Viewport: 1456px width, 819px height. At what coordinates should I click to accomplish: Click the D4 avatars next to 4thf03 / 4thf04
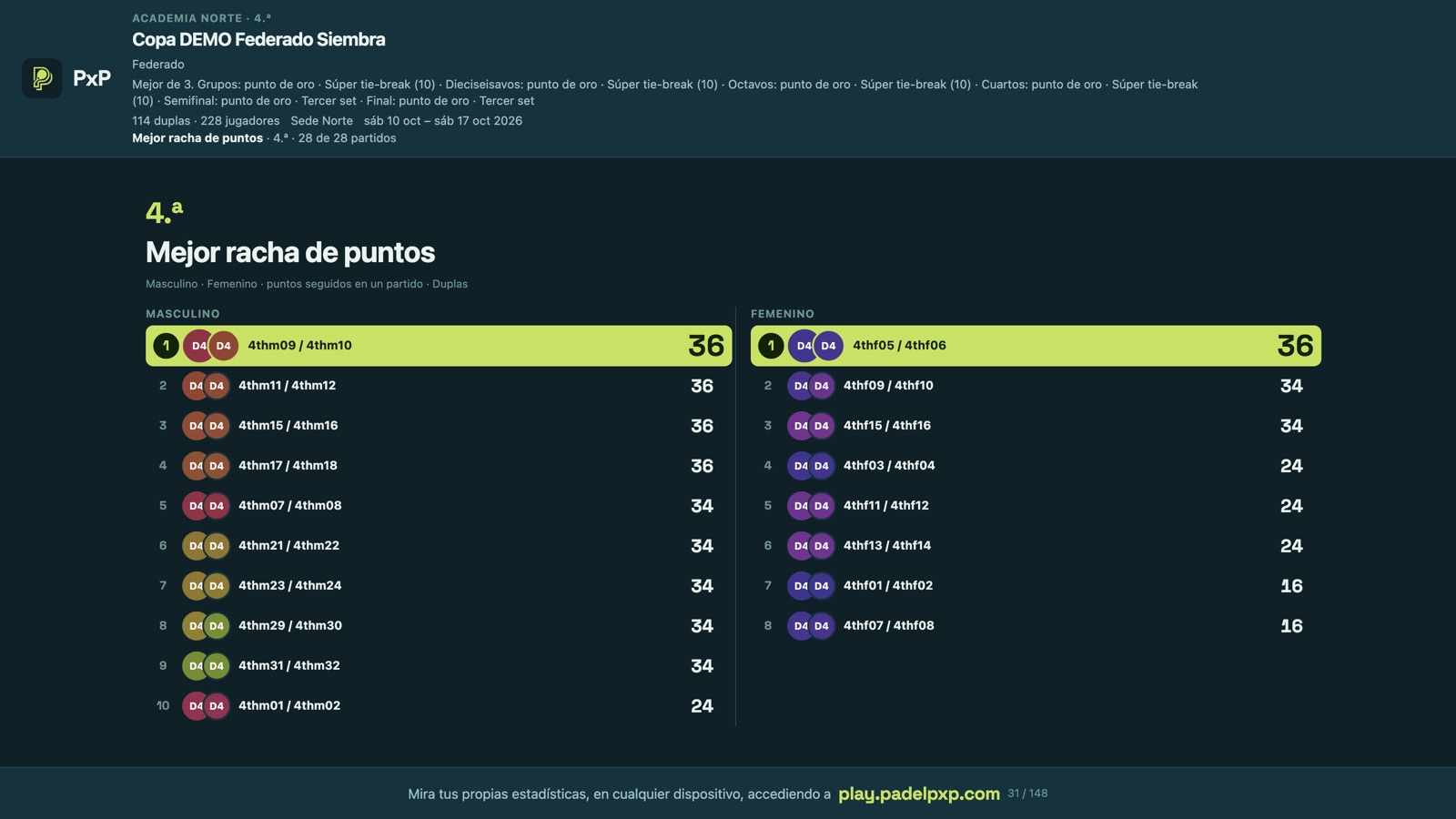(x=811, y=466)
